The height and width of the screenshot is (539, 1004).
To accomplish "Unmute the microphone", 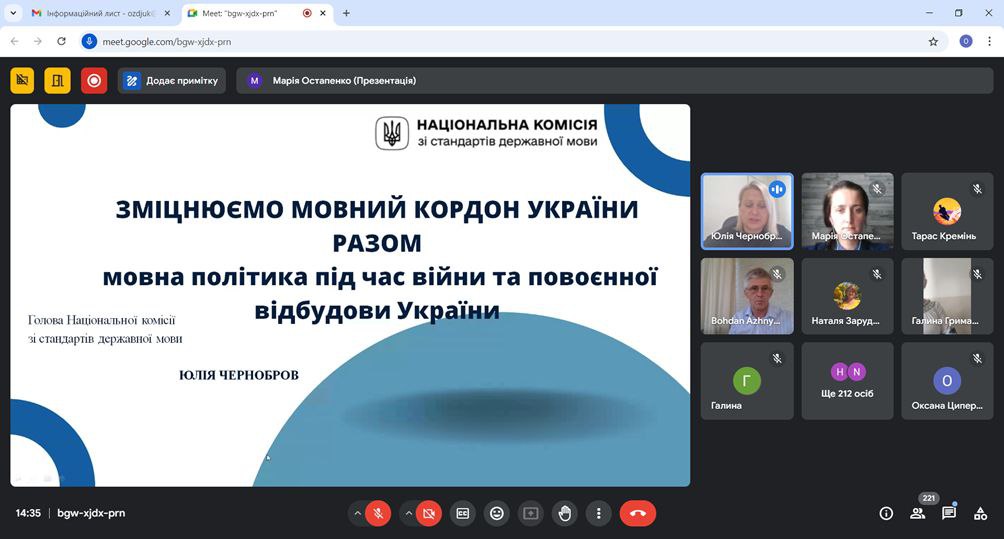I will coord(378,513).
